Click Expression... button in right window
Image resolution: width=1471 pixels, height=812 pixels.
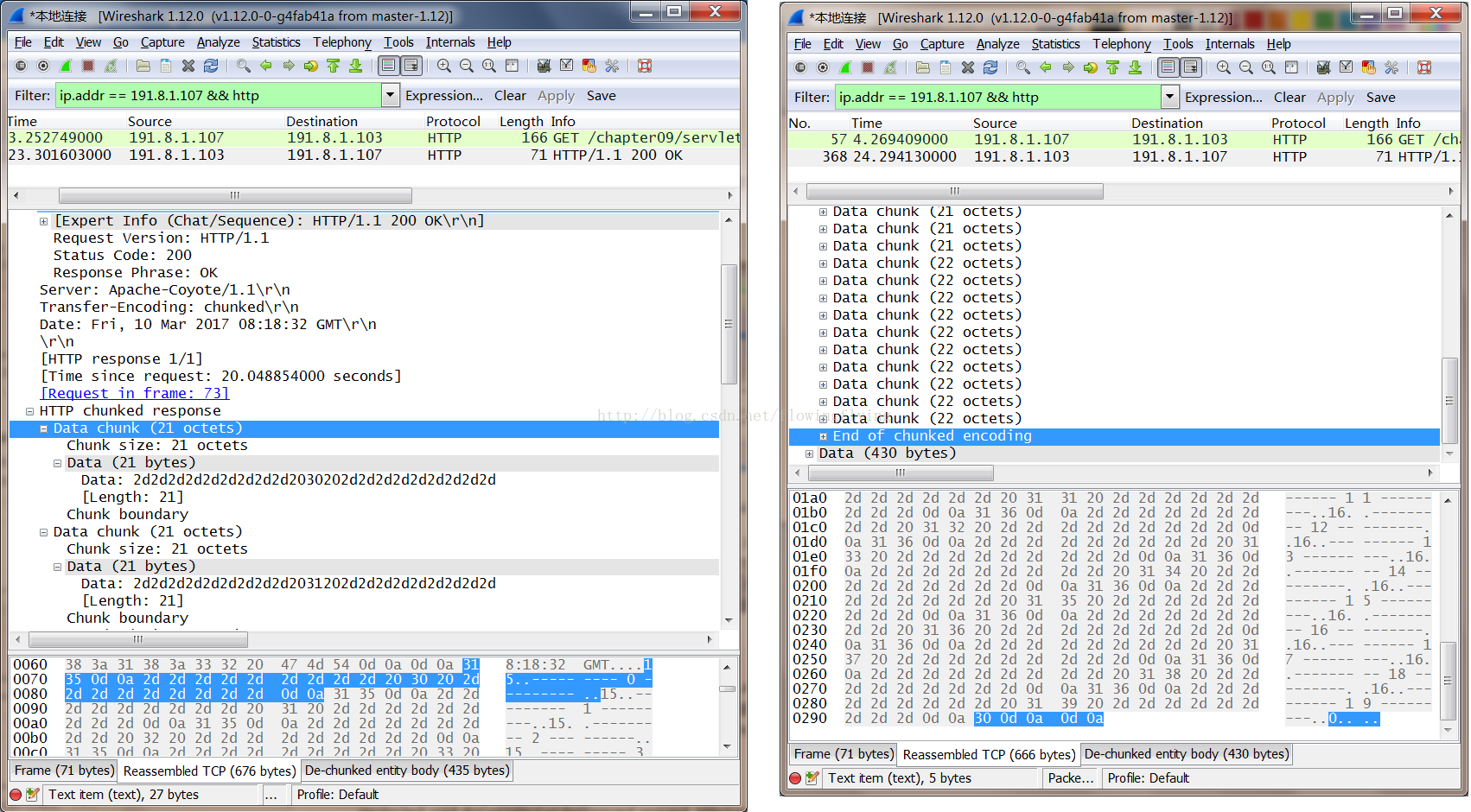[x=1223, y=98]
